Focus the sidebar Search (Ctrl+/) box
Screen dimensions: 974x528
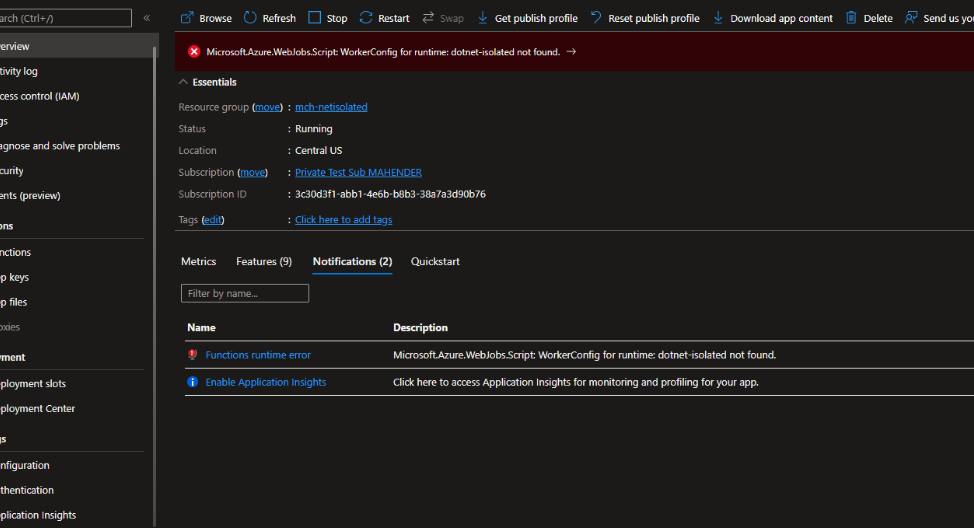click(x=65, y=18)
